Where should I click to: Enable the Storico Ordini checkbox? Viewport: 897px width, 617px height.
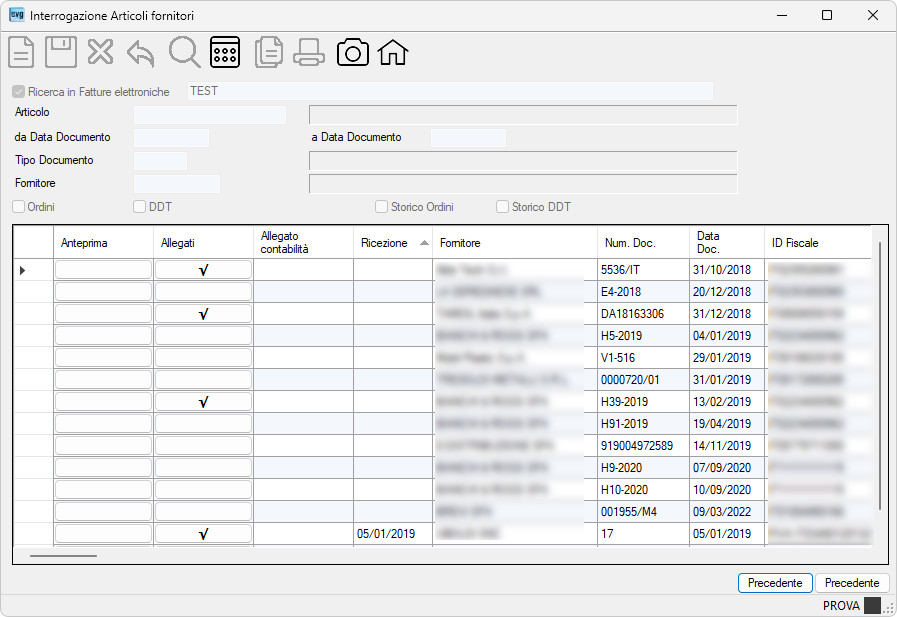click(x=382, y=206)
